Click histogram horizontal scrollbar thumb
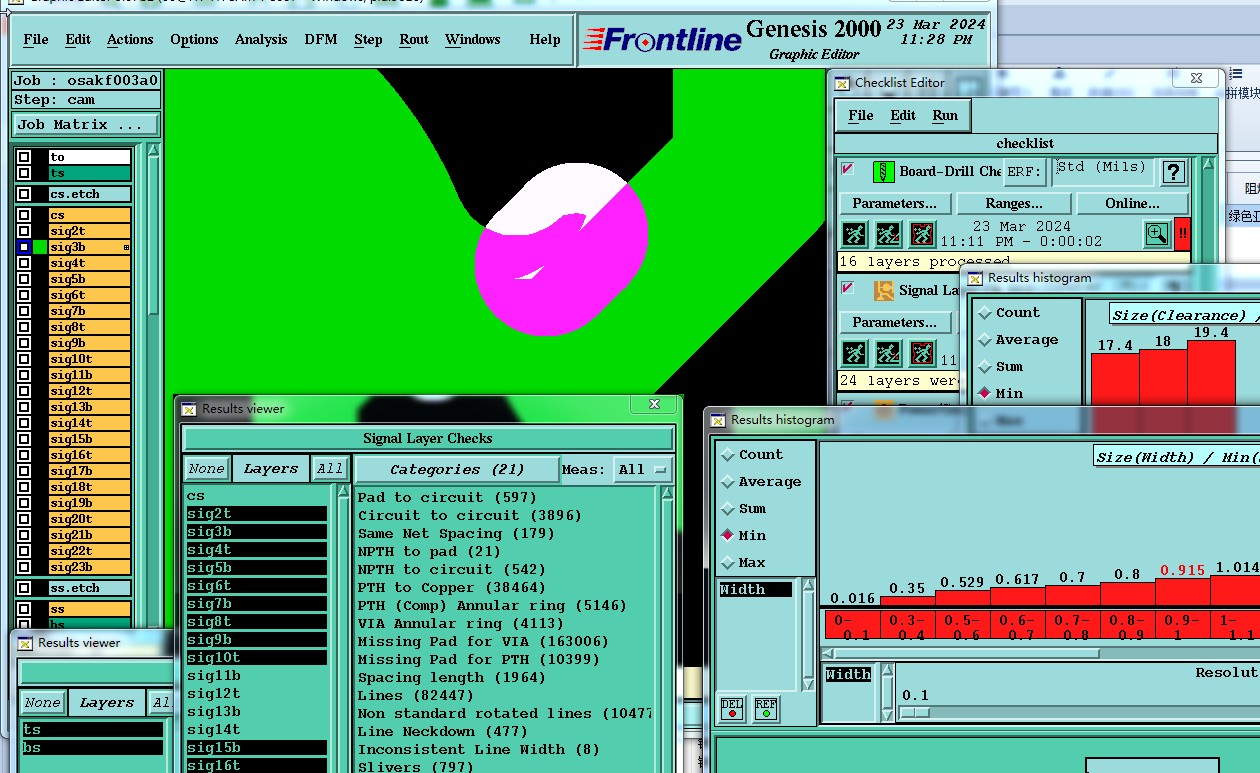The height and width of the screenshot is (773, 1260). click(x=966, y=653)
